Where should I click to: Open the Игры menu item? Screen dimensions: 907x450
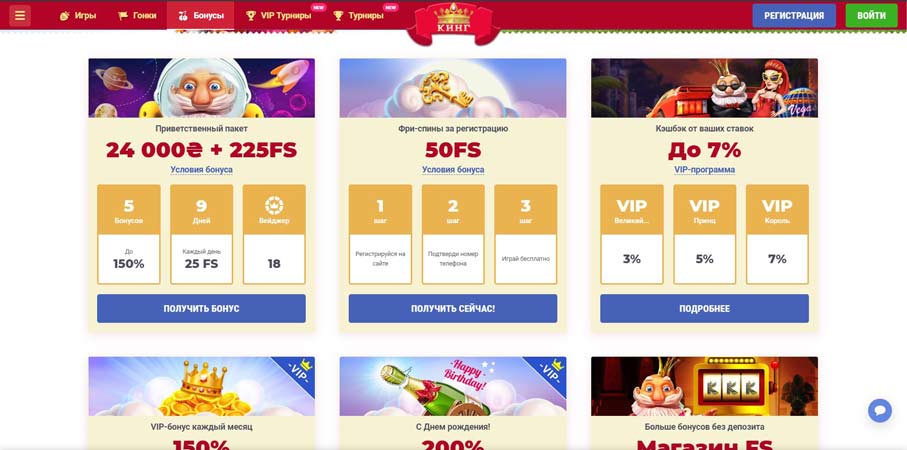point(78,16)
